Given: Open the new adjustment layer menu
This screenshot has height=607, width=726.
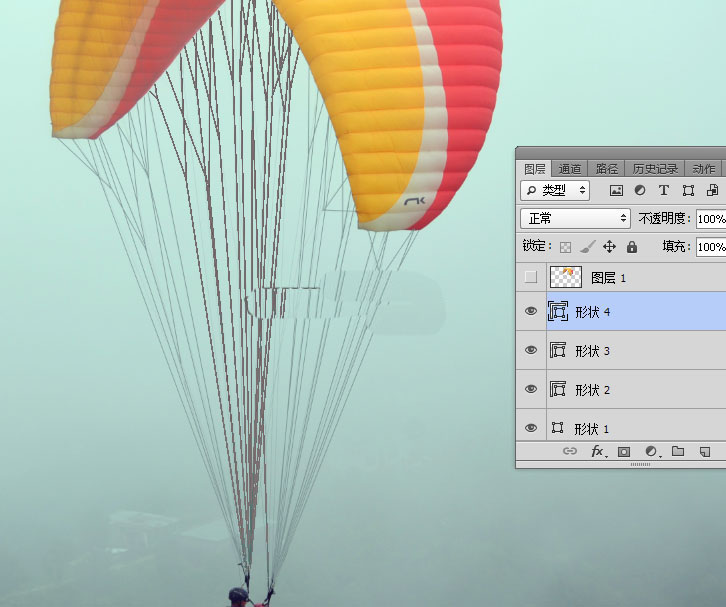Looking at the screenshot, I should (x=651, y=452).
